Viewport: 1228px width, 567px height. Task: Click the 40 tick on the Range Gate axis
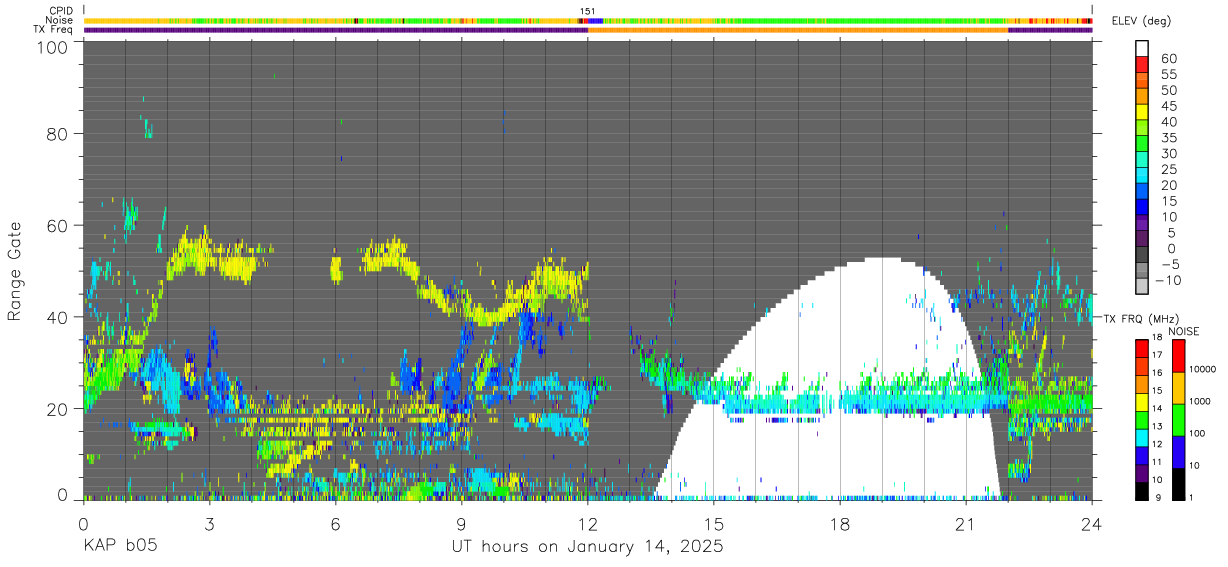click(59, 317)
